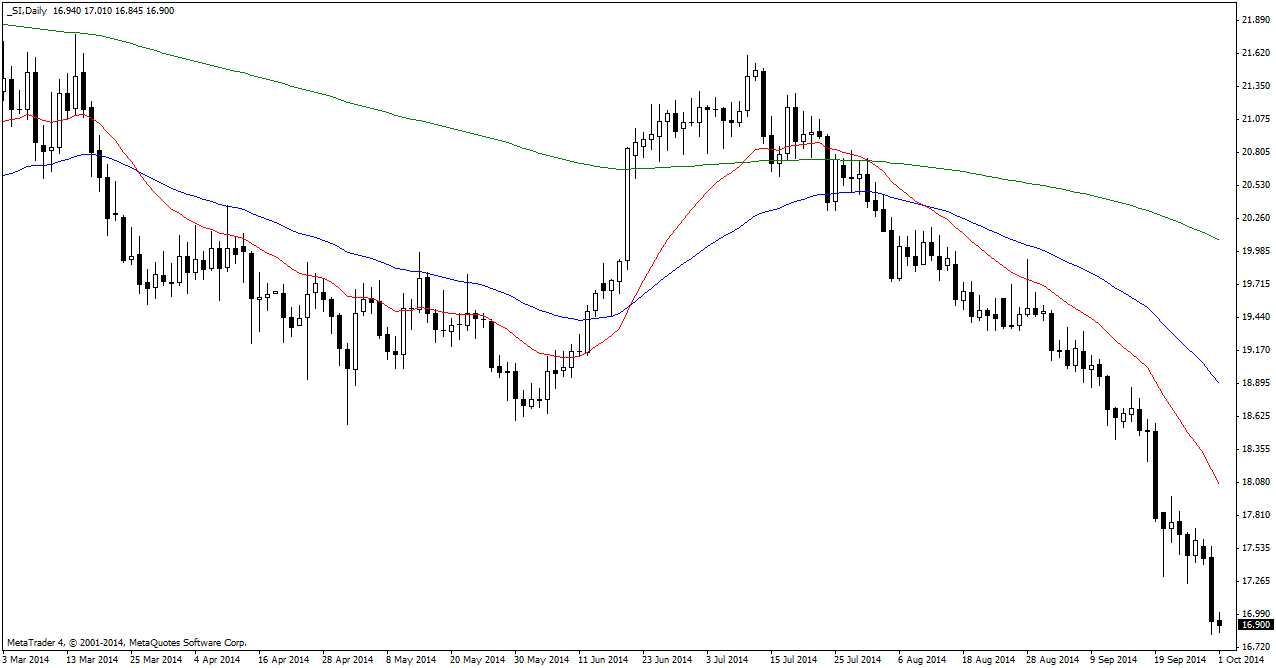Pick the 18.895 price level label
1276x668 pixels.
click(x=1255, y=383)
